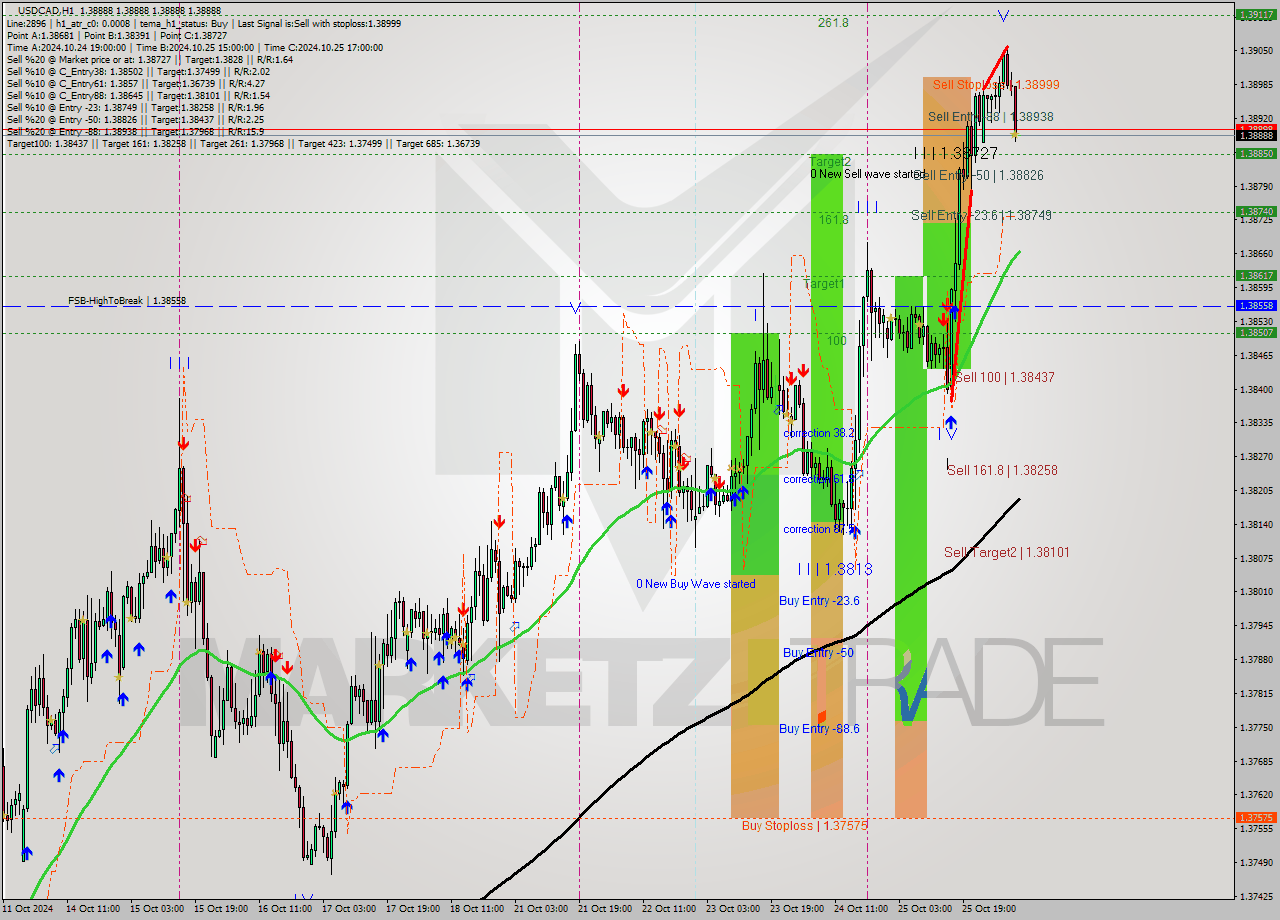Click the blue 1.38558 price axis tag
Viewport: 1280px width, 920px height.
point(1256,306)
